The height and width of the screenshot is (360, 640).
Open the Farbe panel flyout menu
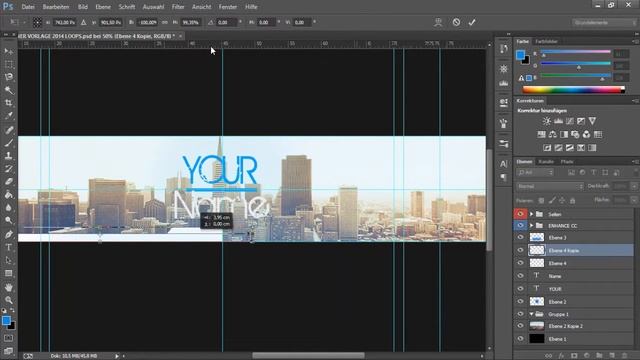(x=635, y=41)
